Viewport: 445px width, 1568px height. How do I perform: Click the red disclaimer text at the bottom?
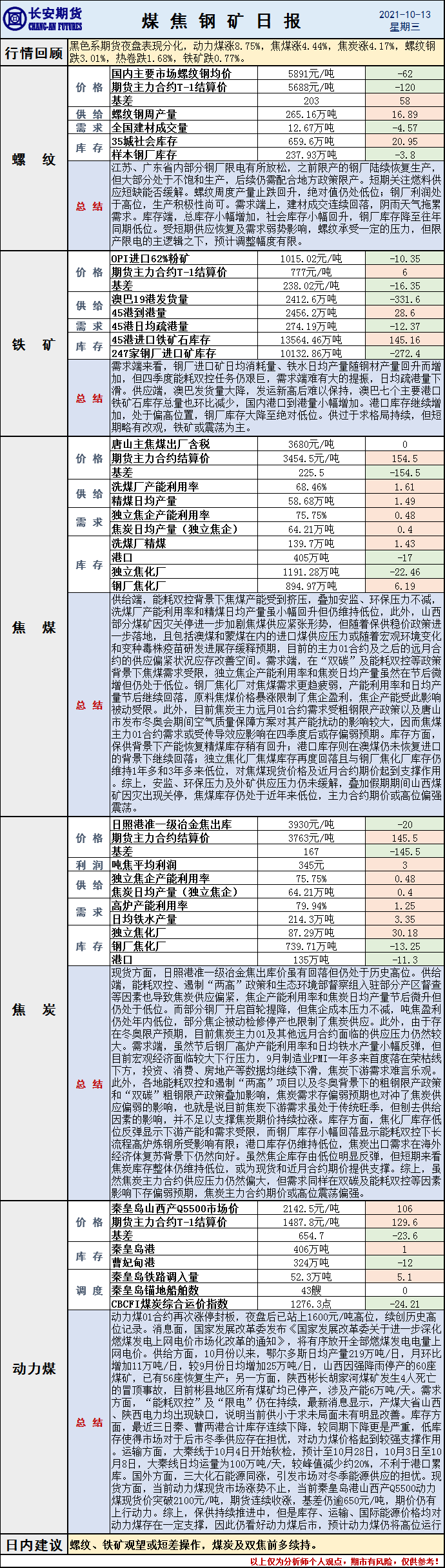click(x=345, y=1561)
